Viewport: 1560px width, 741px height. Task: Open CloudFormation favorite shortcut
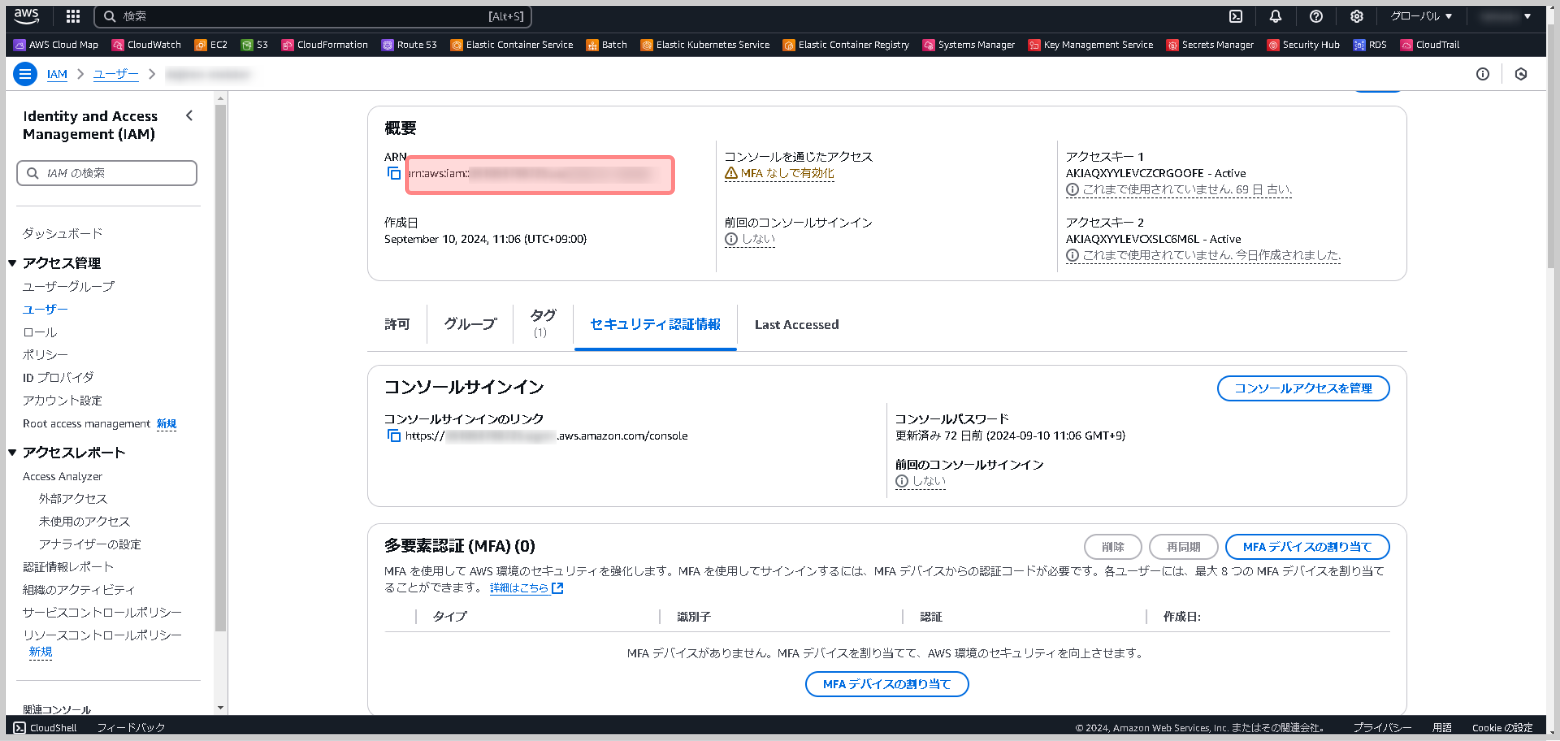[325, 44]
